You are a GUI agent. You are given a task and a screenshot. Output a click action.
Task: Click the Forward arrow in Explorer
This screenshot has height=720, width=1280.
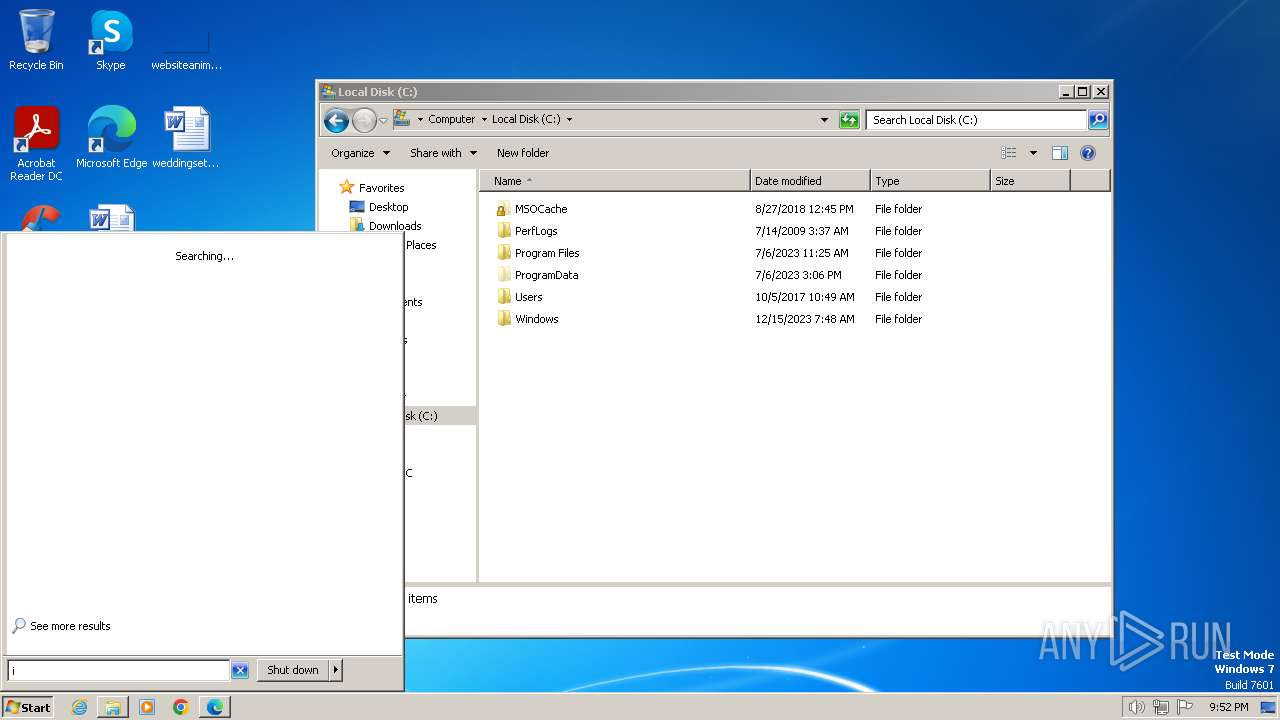tap(364, 120)
